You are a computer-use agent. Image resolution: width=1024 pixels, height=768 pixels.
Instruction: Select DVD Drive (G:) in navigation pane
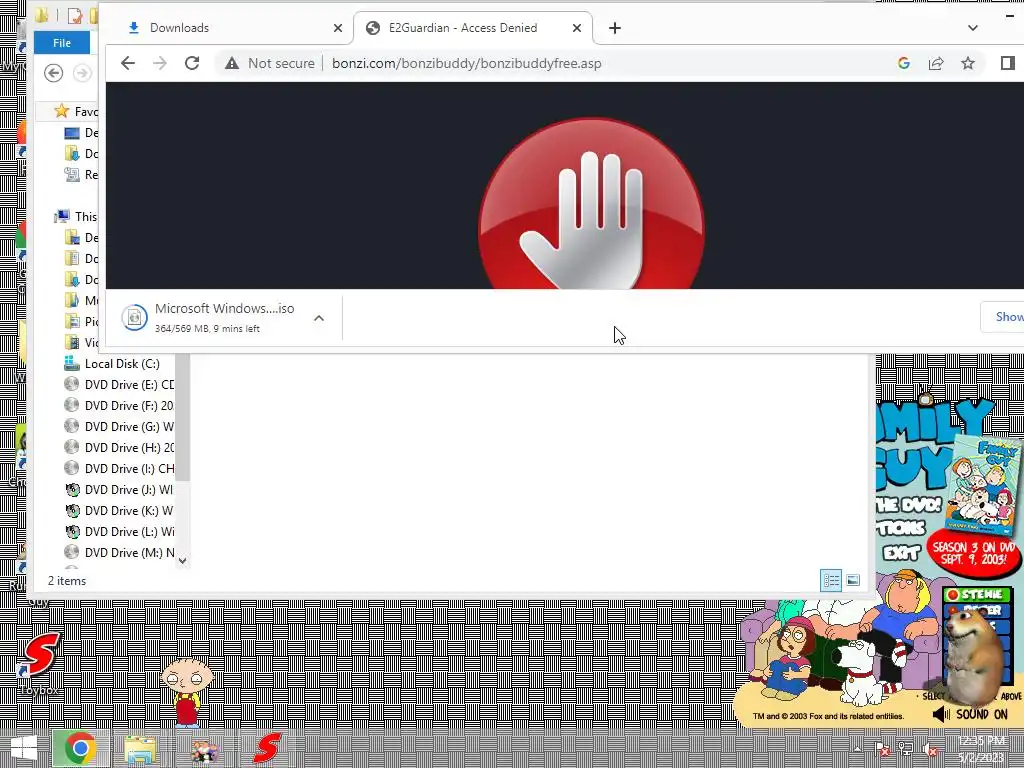[x=119, y=426]
